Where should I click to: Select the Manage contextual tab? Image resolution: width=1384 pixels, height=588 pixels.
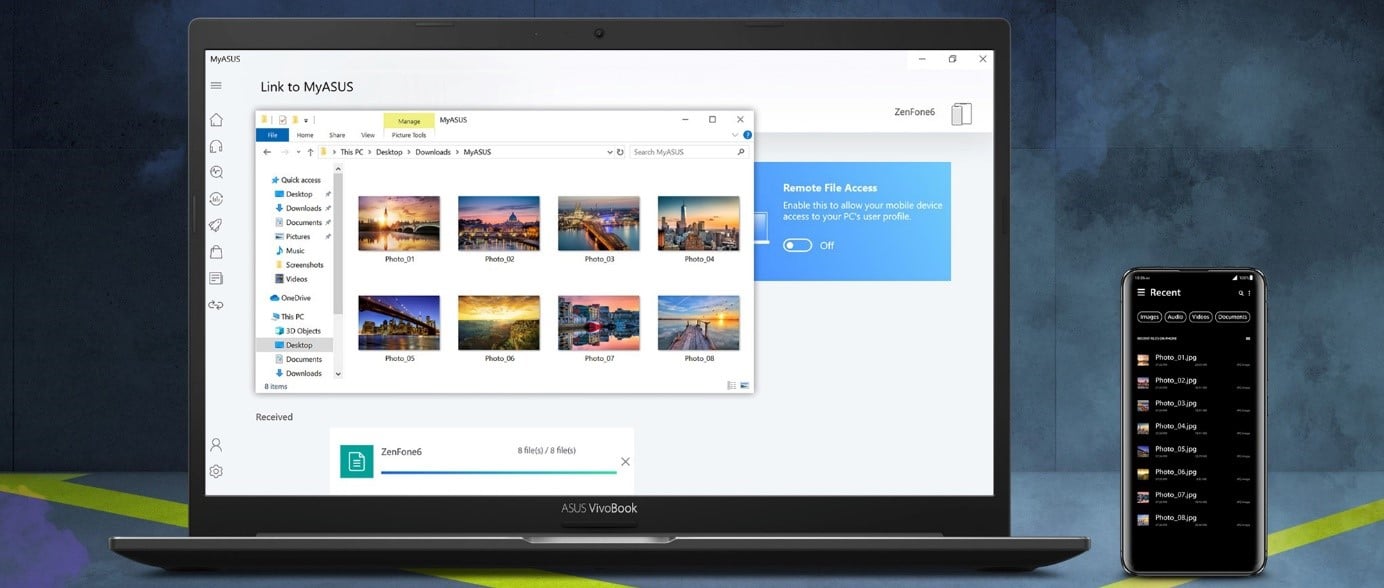click(x=409, y=121)
